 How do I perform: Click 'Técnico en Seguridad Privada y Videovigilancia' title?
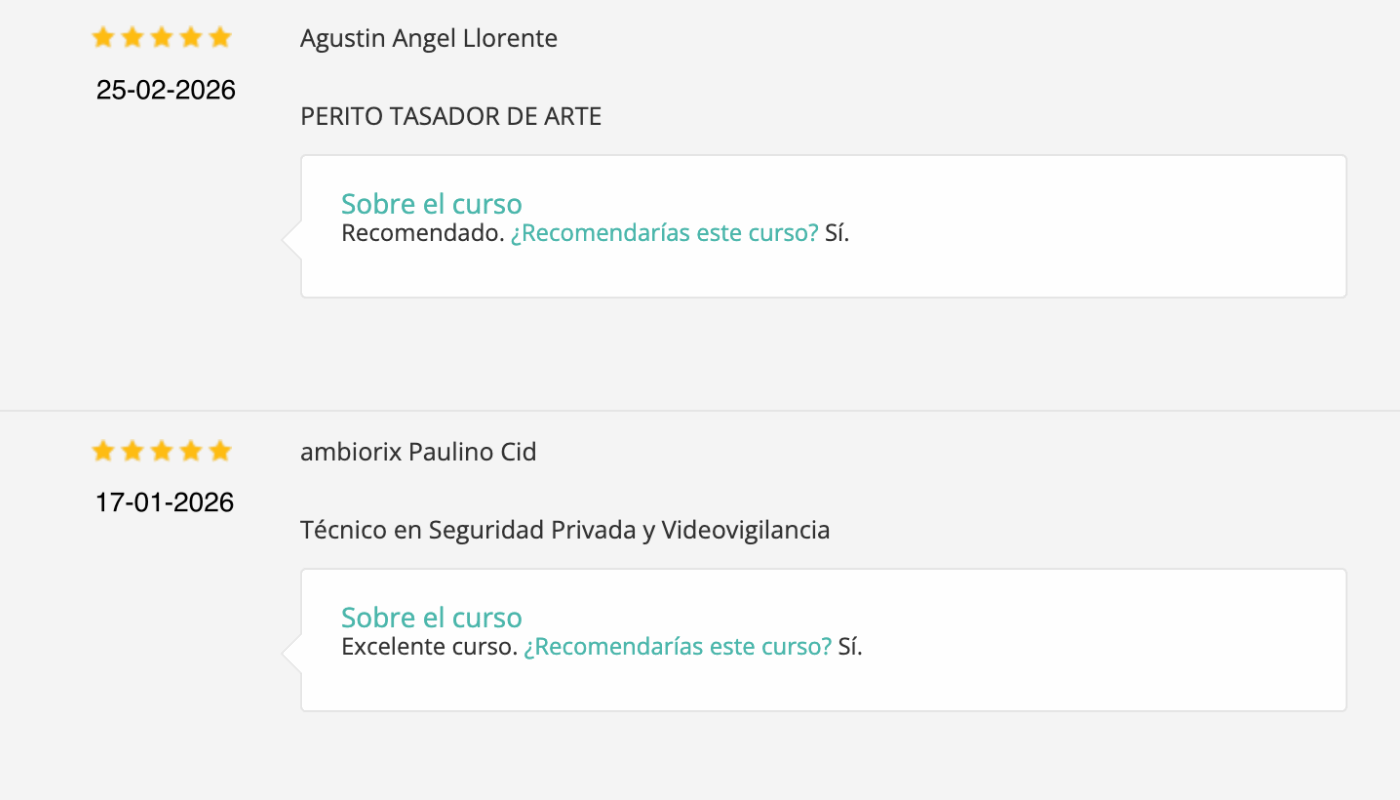565,530
